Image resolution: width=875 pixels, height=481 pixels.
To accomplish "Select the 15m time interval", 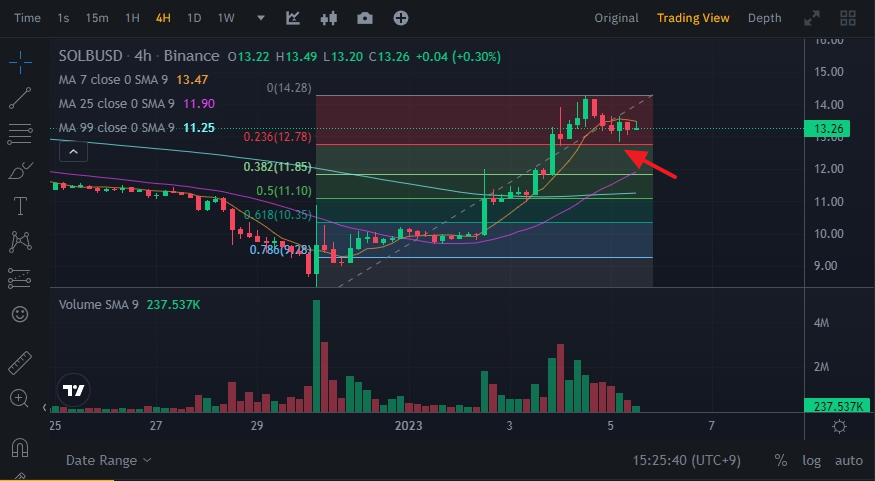I will tap(97, 18).
